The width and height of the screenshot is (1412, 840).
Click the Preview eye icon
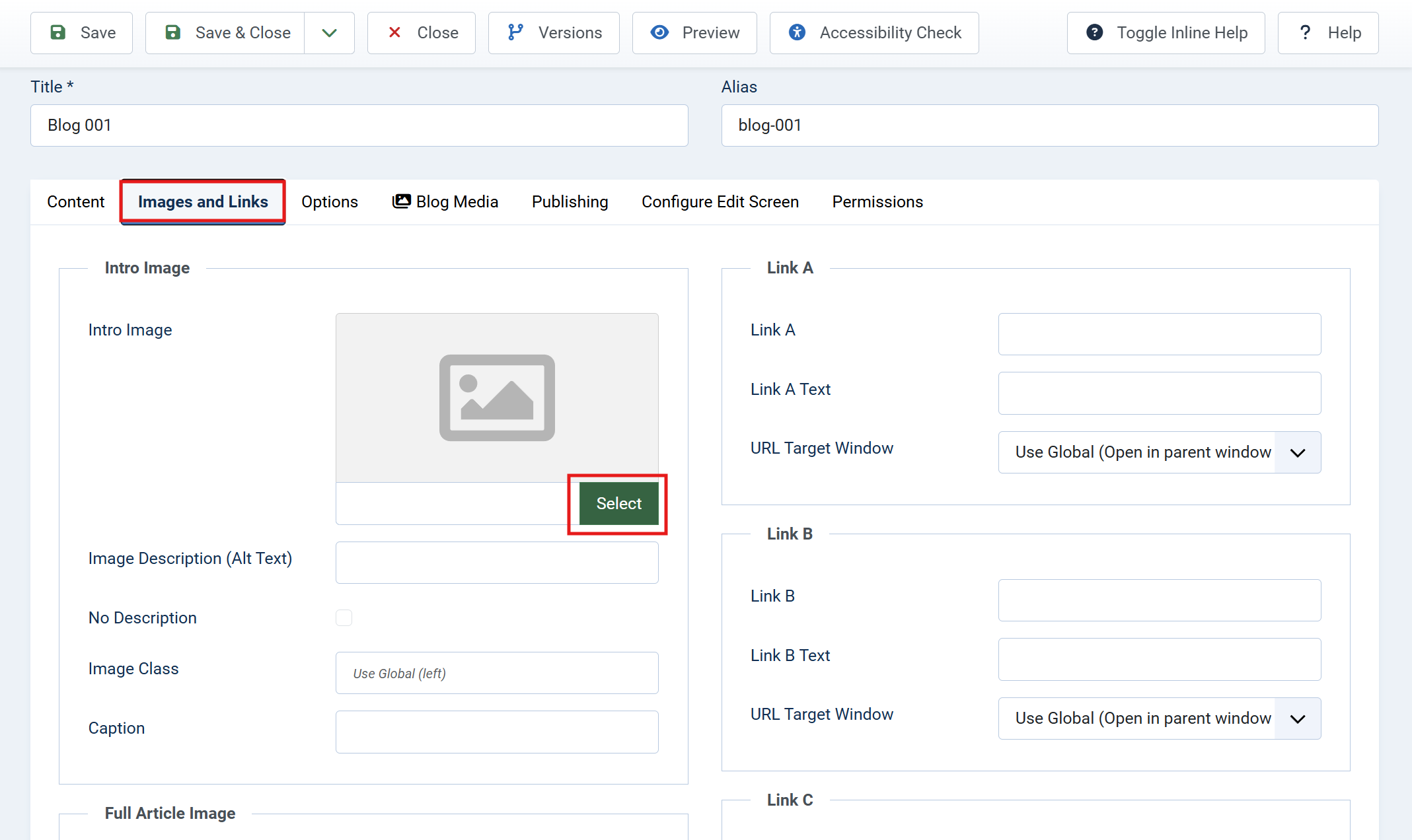click(659, 32)
